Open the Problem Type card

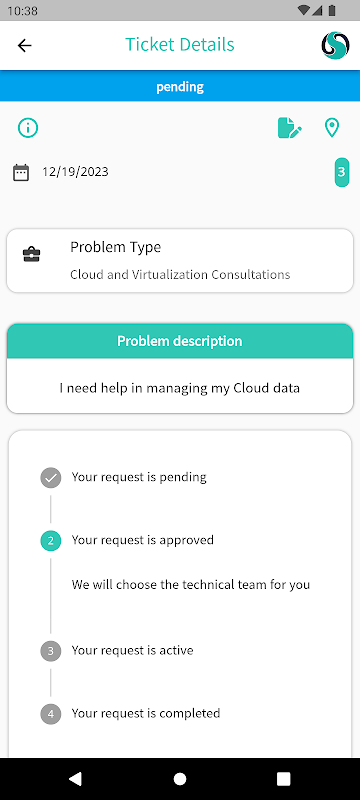(180, 261)
